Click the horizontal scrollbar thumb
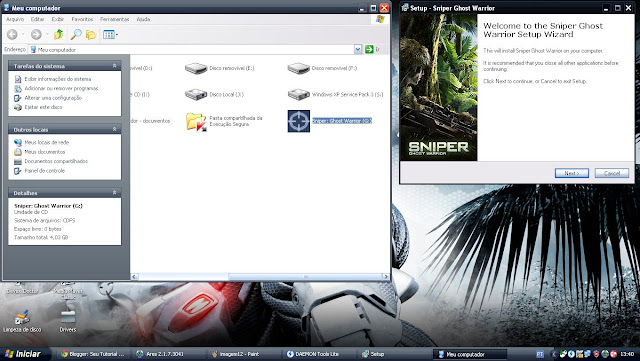Image resolution: width=640 pixels, height=361 pixels. (305, 277)
